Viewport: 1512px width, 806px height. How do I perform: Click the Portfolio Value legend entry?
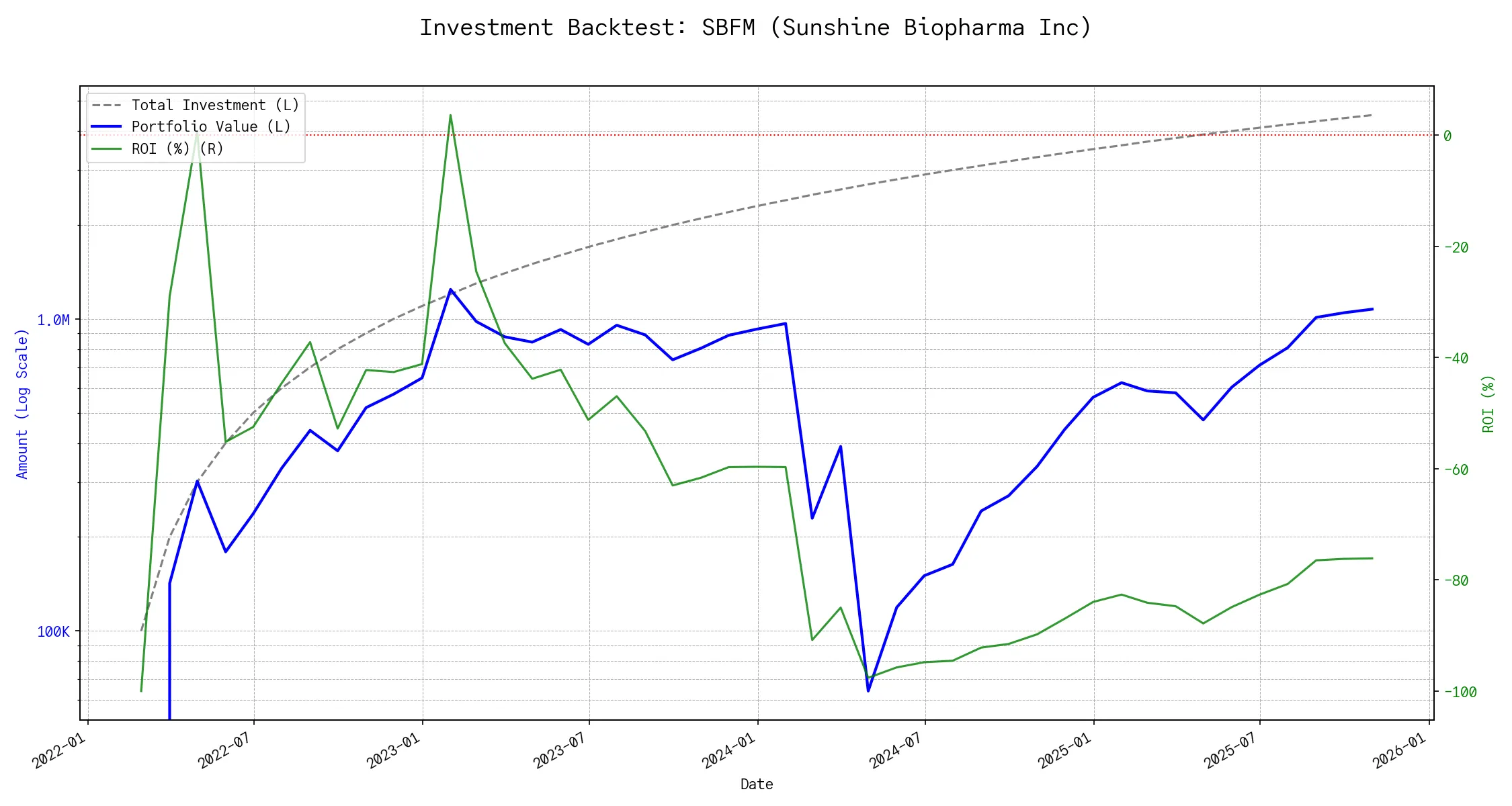pyautogui.click(x=211, y=127)
